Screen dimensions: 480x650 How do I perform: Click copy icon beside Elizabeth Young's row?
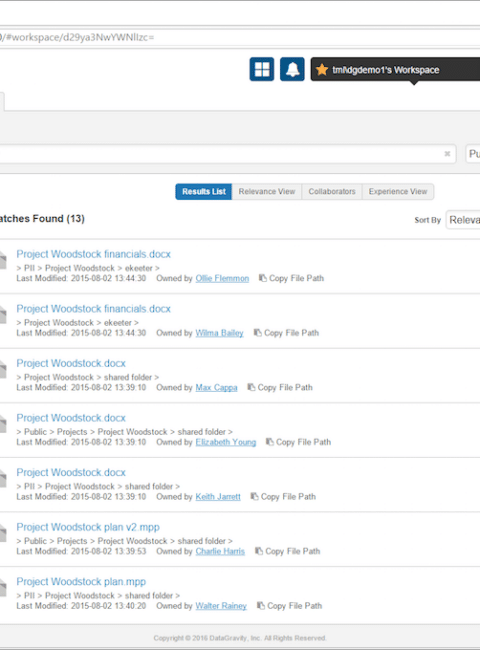[269, 441]
